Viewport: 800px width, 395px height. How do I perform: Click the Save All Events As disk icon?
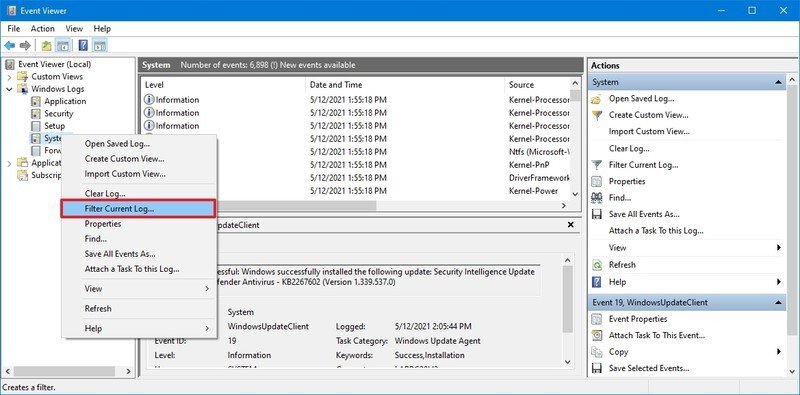point(596,214)
